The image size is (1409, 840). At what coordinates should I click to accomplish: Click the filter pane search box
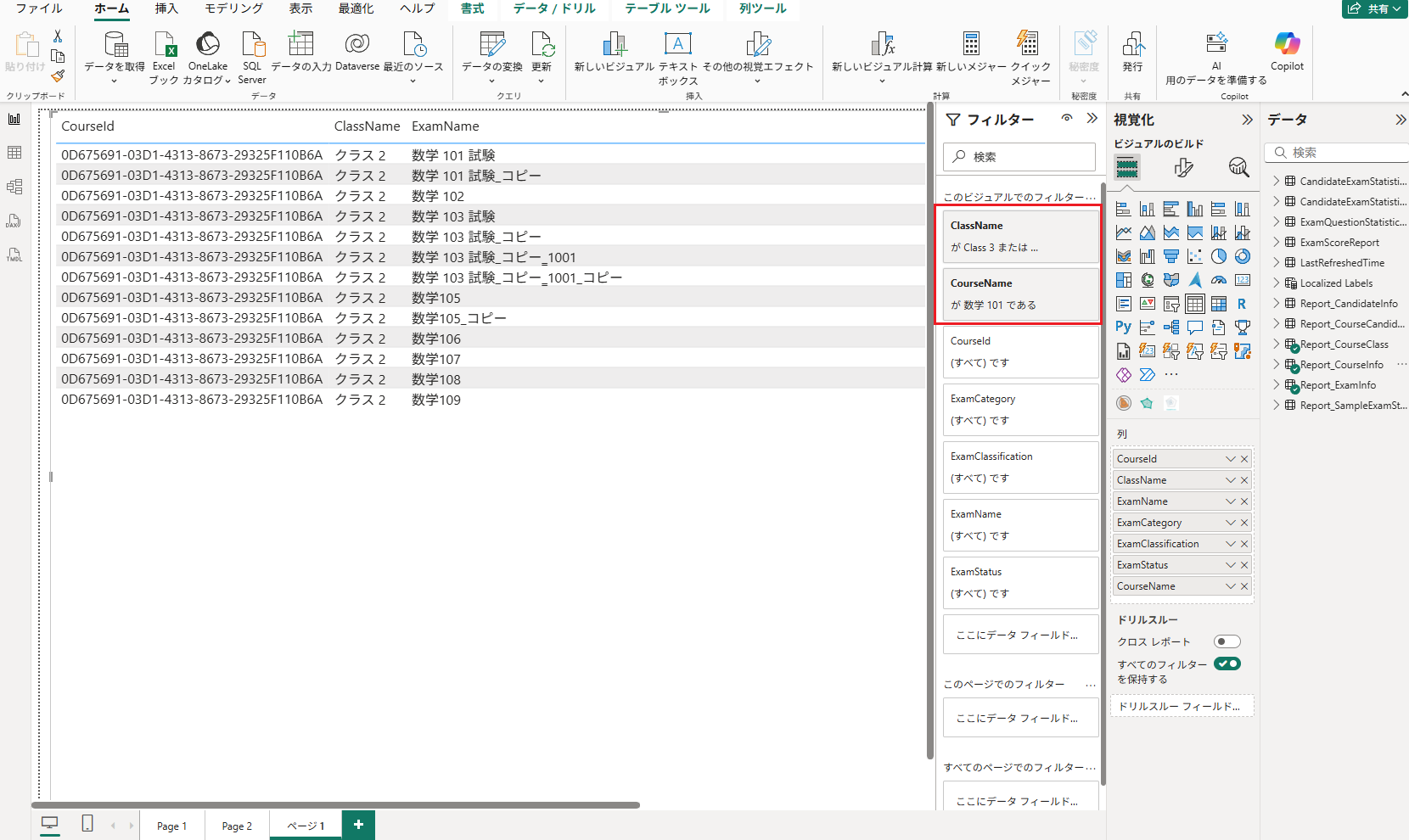pos(1019,156)
